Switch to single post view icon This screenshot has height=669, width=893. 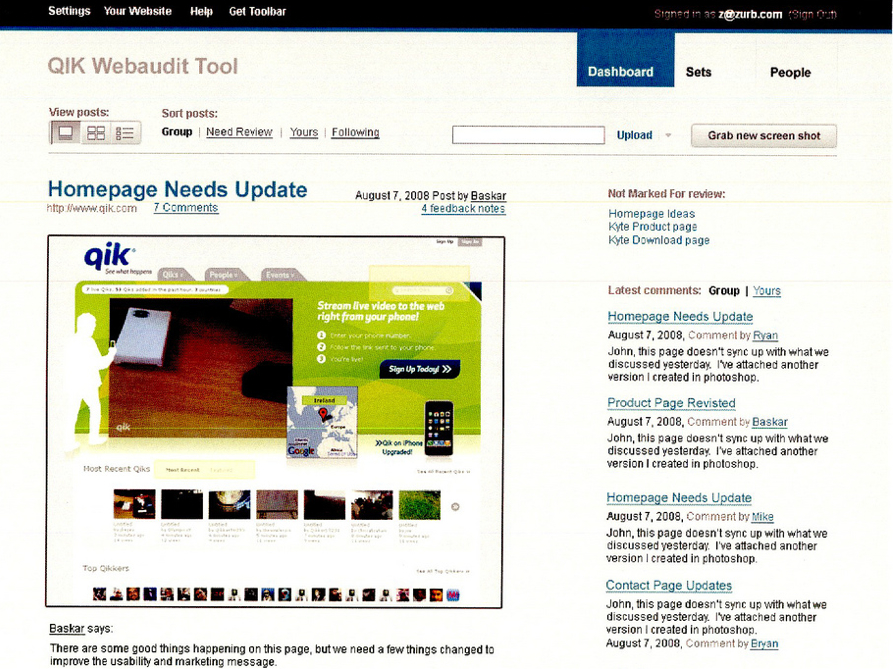pyautogui.click(x=65, y=133)
